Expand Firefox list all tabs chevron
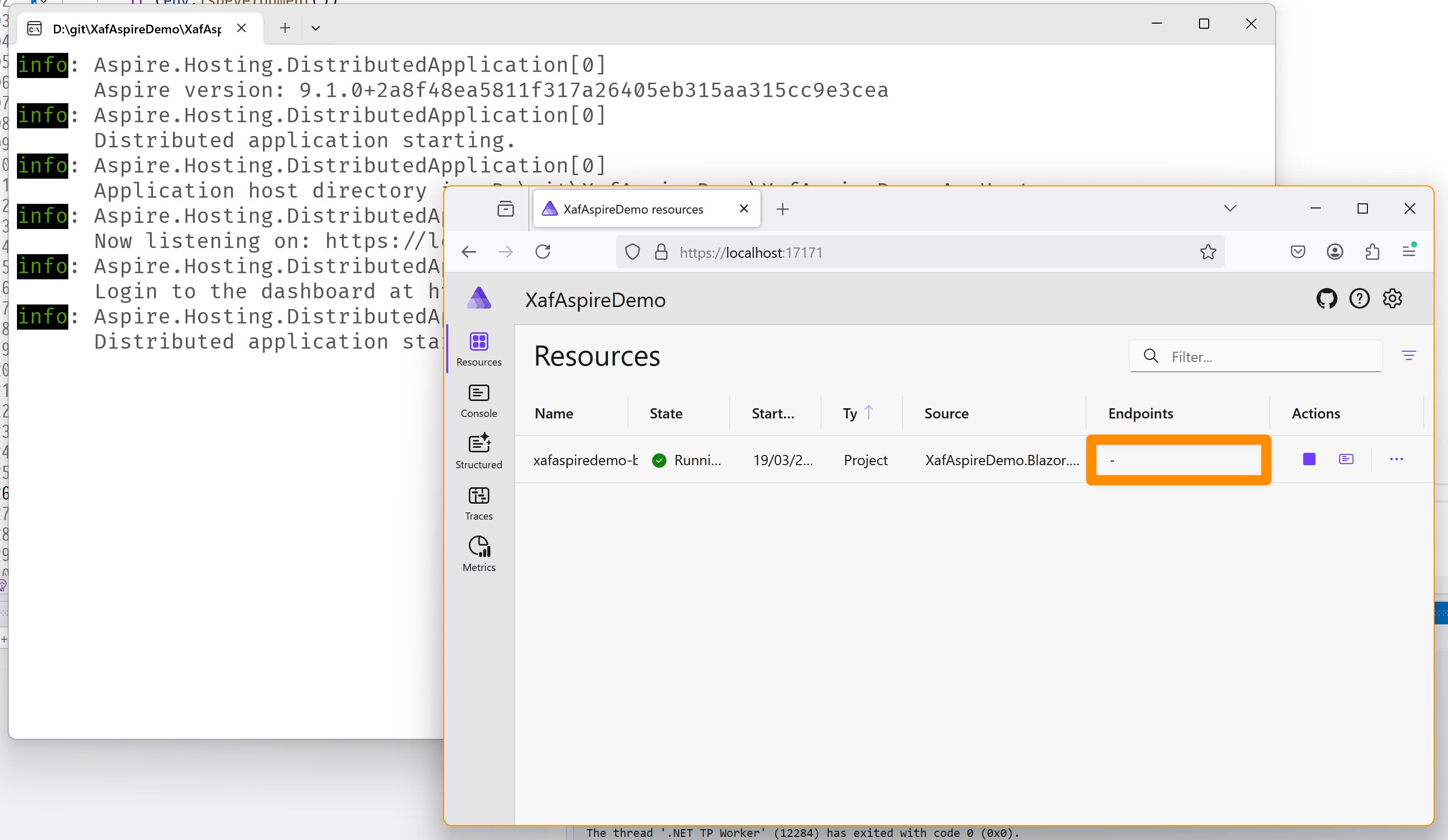This screenshot has width=1448, height=840. coord(1230,208)
